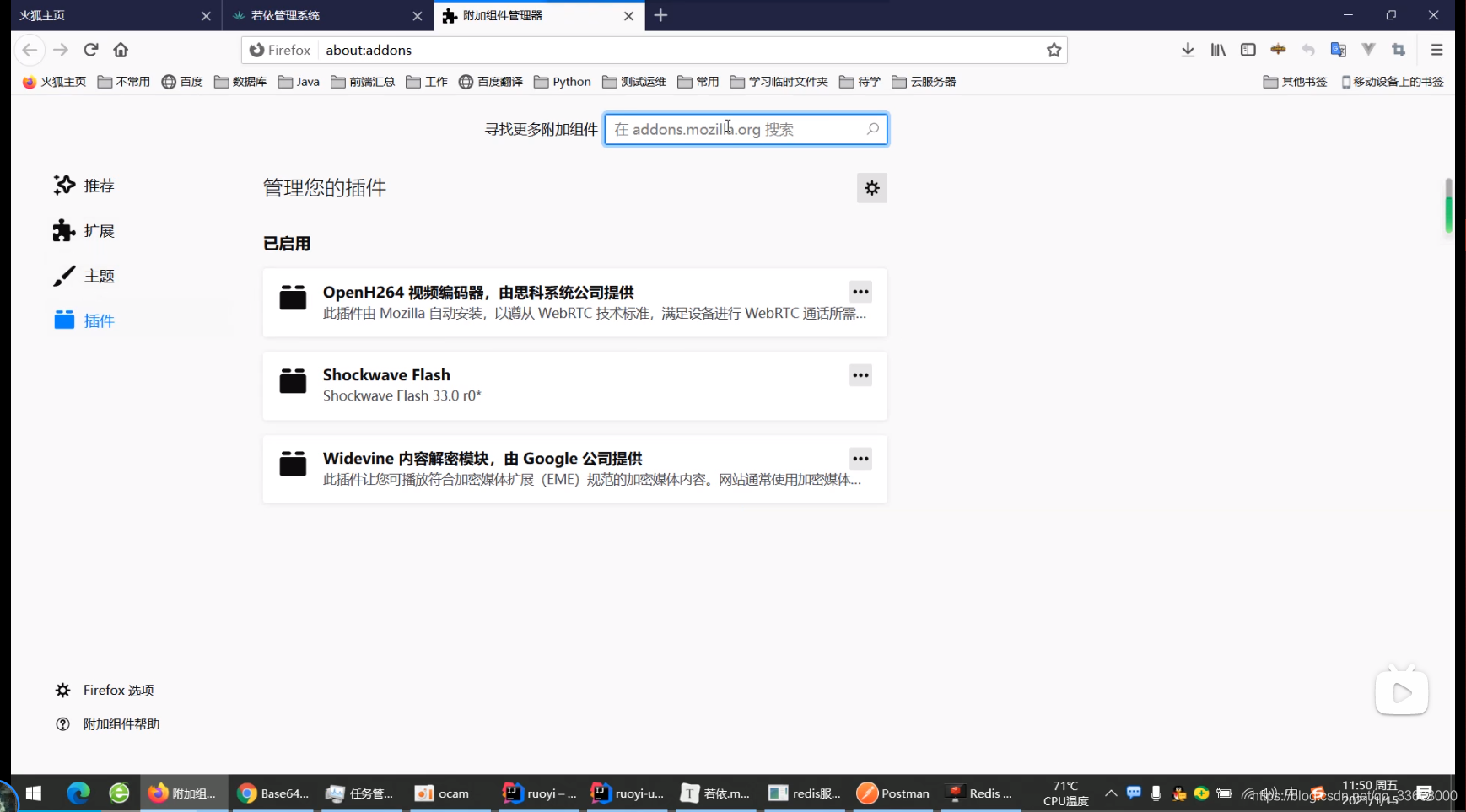Open the 测试运维 bookmarks folder
Screen dimensions: 1466x812
pos(634,82)
